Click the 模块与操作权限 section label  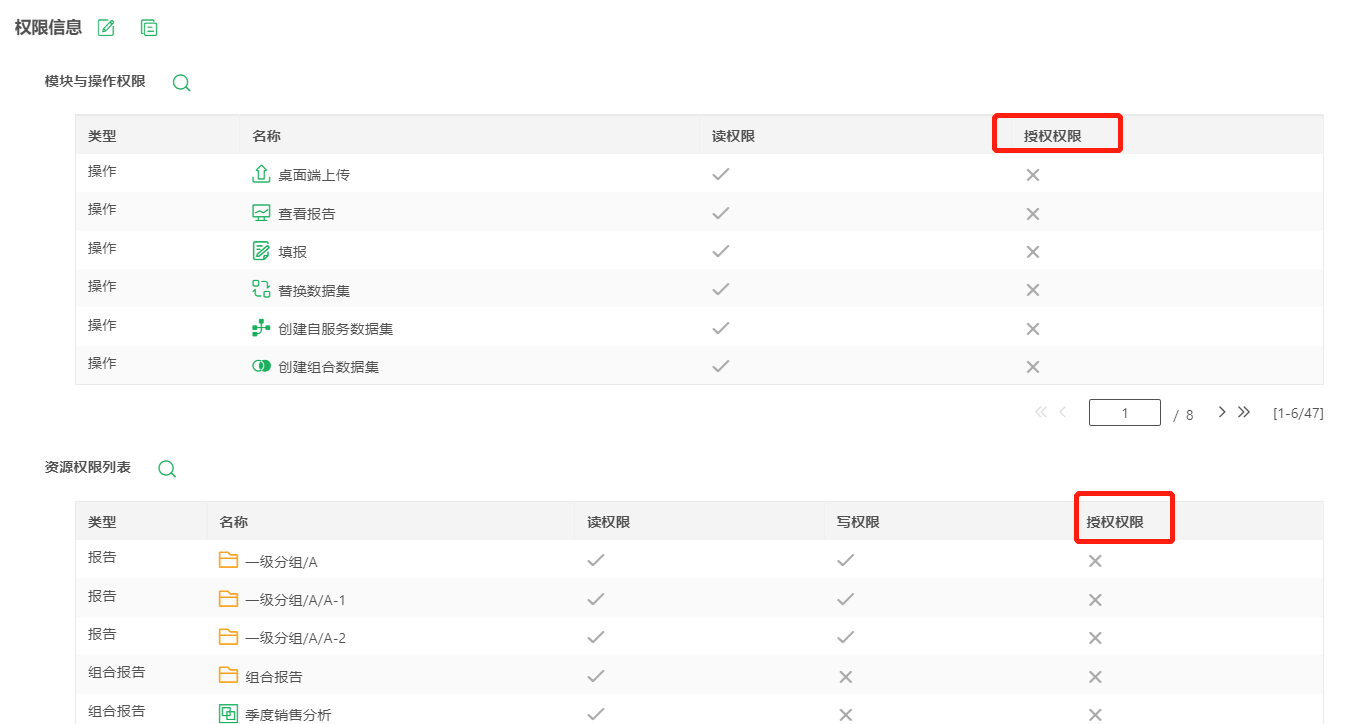tap(95, 82)
